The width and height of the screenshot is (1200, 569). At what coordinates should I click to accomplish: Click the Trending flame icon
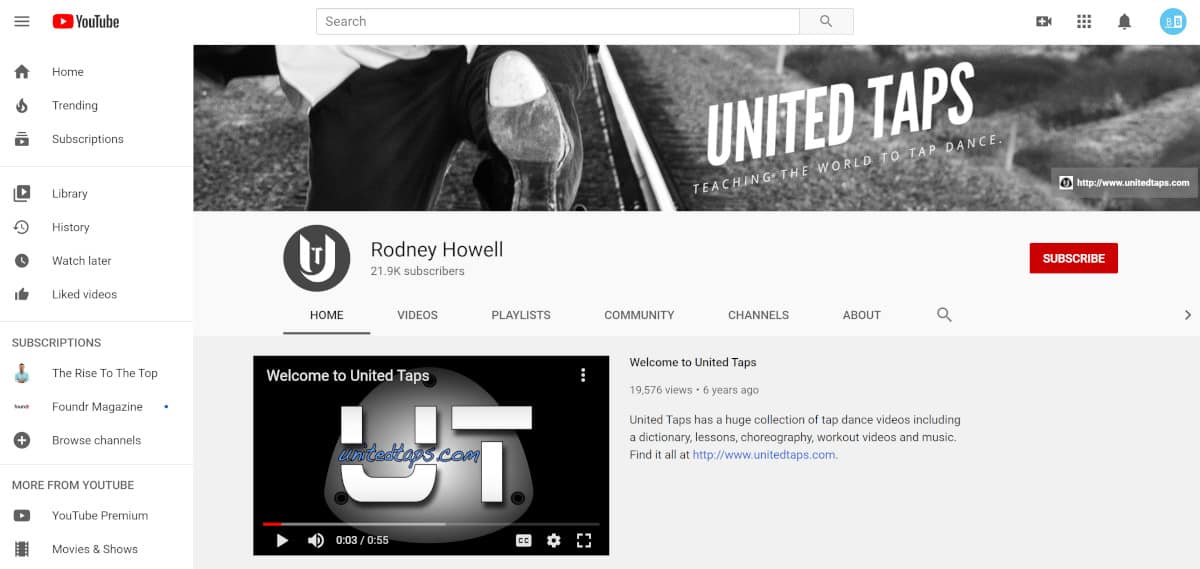[x=22, y=105]
